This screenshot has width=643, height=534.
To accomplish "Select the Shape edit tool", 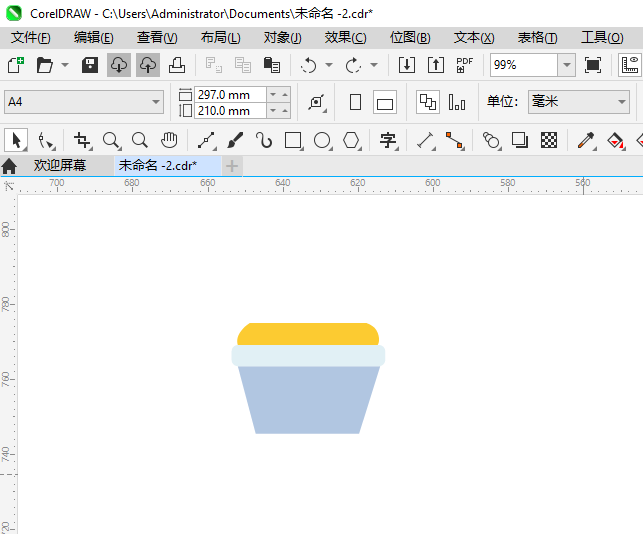I will (46, 141).
